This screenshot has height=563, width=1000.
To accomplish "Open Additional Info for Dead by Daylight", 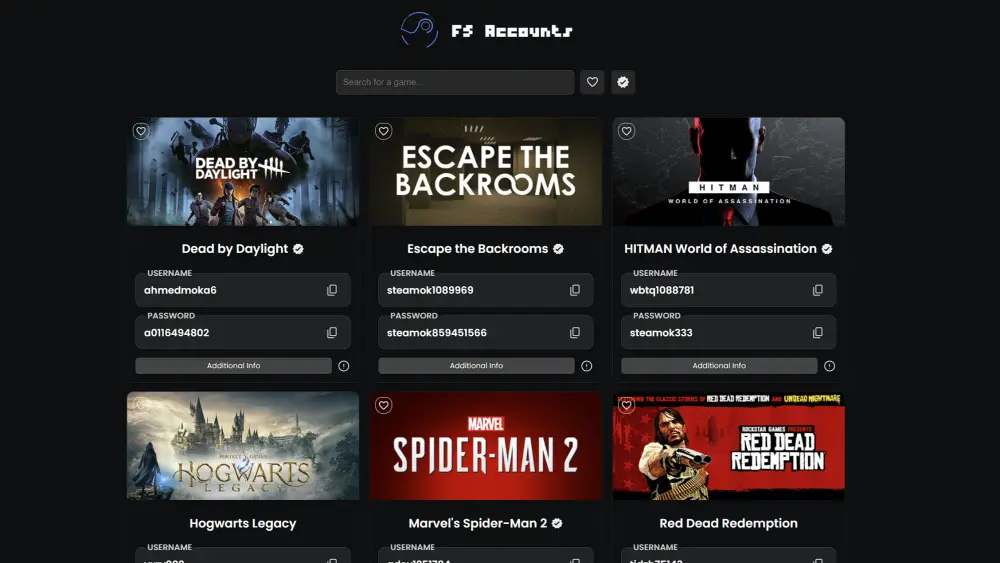I will (x=233, y=366).
